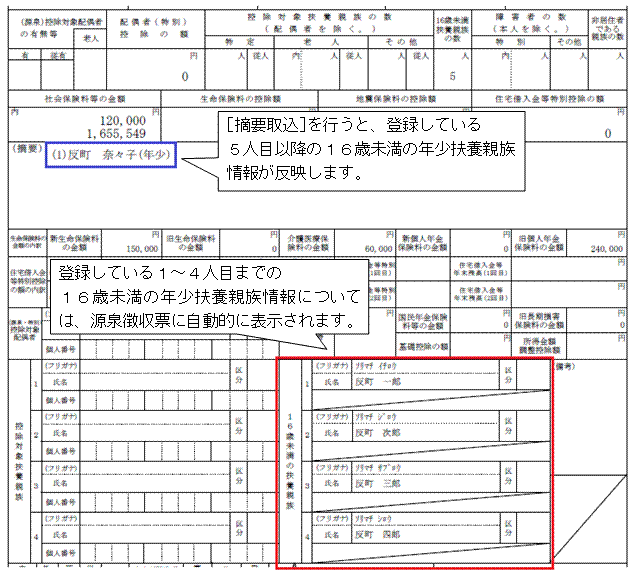Viewport: 643px width, 575px height.
Task: Click the 個人番号 boxes of 控除対象扶養親族 row 2
Action: (x=178, y=451)
